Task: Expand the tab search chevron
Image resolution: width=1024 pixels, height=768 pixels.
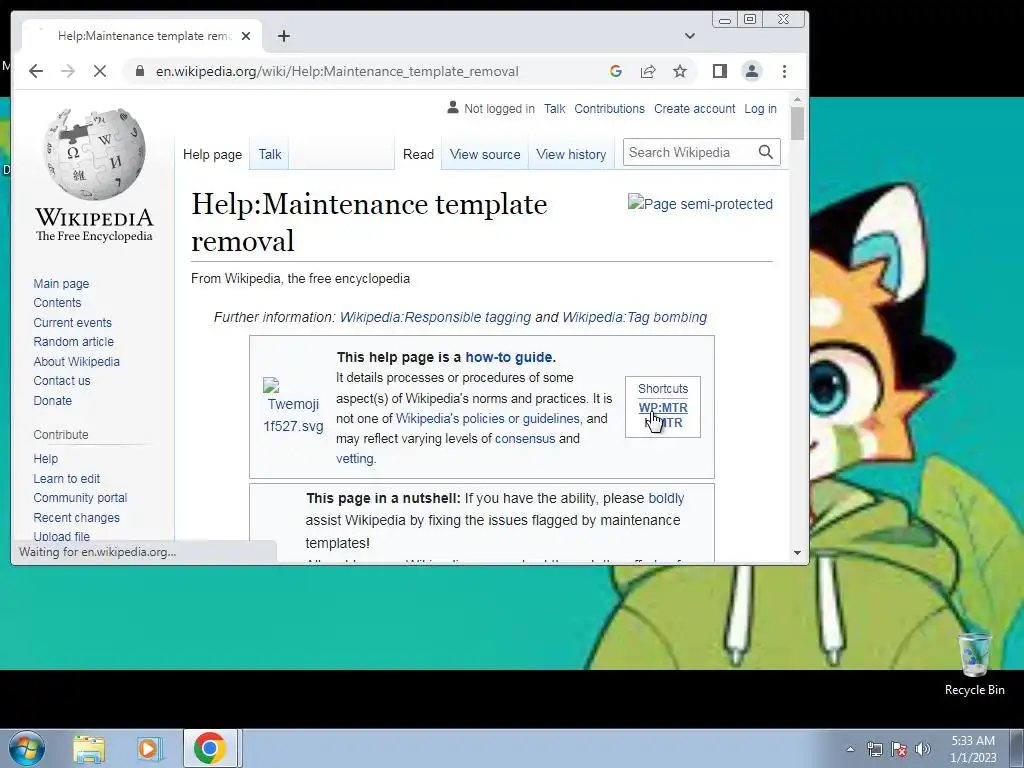Action: point(690,36)
